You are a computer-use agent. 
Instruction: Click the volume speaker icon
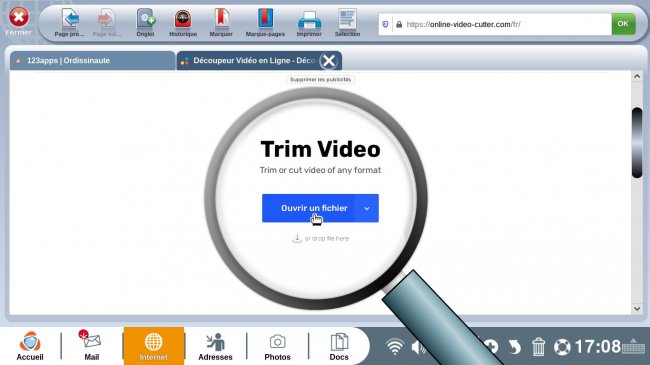418,347
